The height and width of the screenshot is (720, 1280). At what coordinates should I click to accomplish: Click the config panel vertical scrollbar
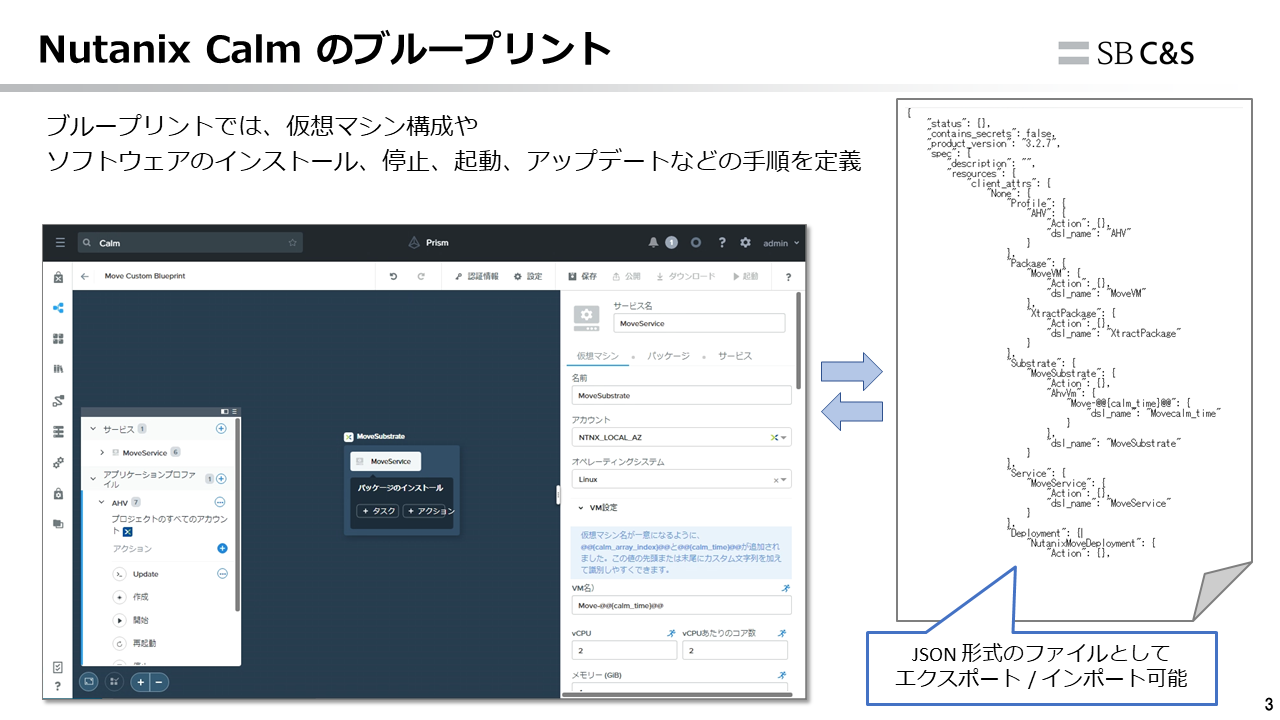click(x=798, y=340)
